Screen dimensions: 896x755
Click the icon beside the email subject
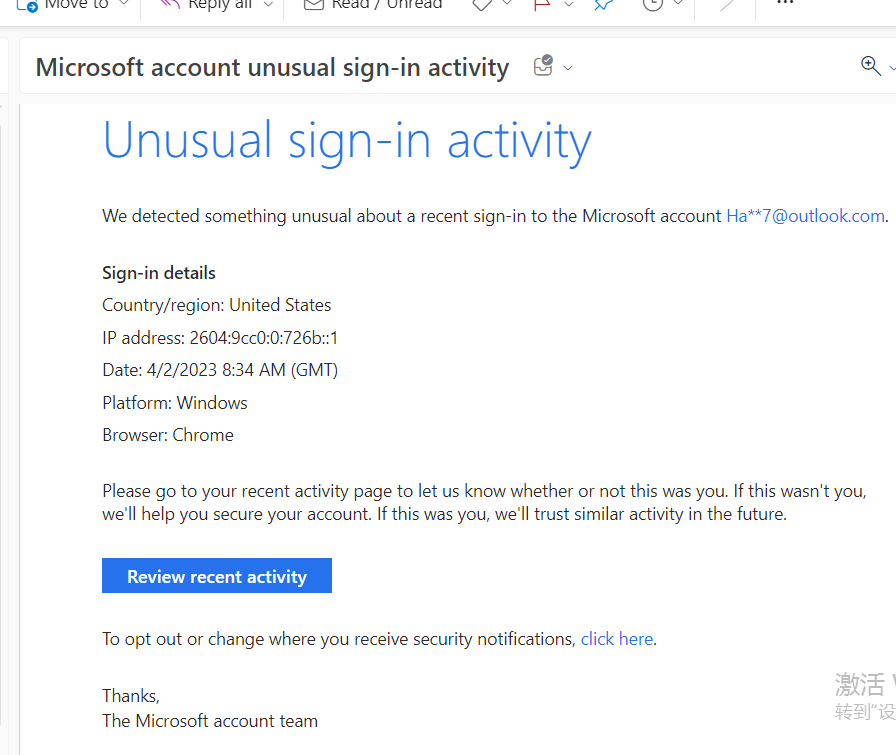point(543,67)
